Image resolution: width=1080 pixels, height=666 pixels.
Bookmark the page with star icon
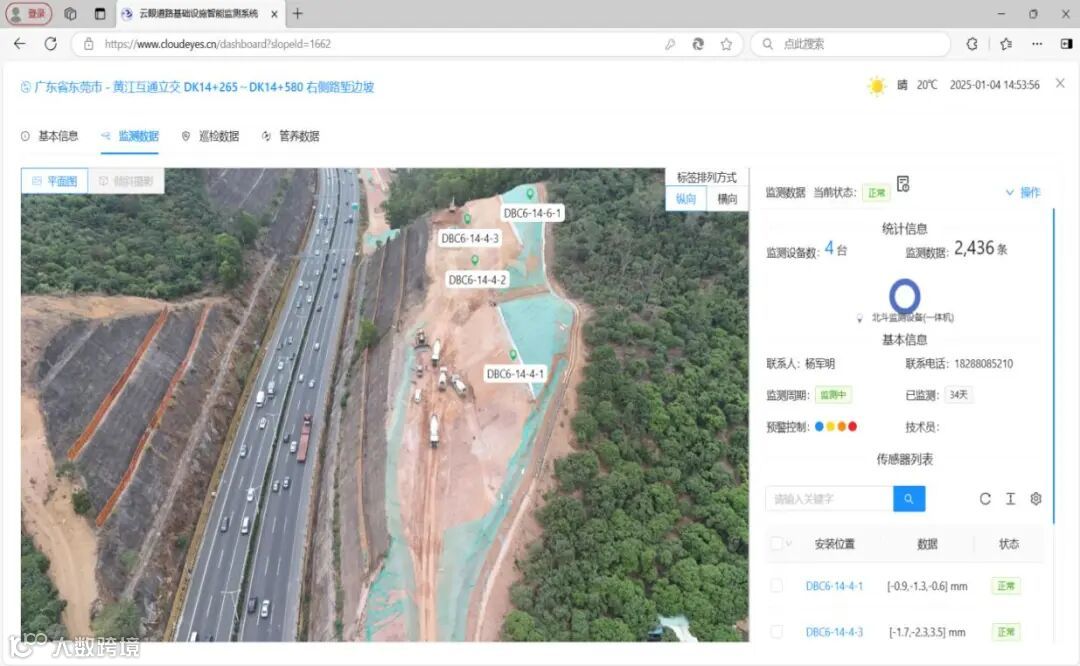(x=726, y=44)
